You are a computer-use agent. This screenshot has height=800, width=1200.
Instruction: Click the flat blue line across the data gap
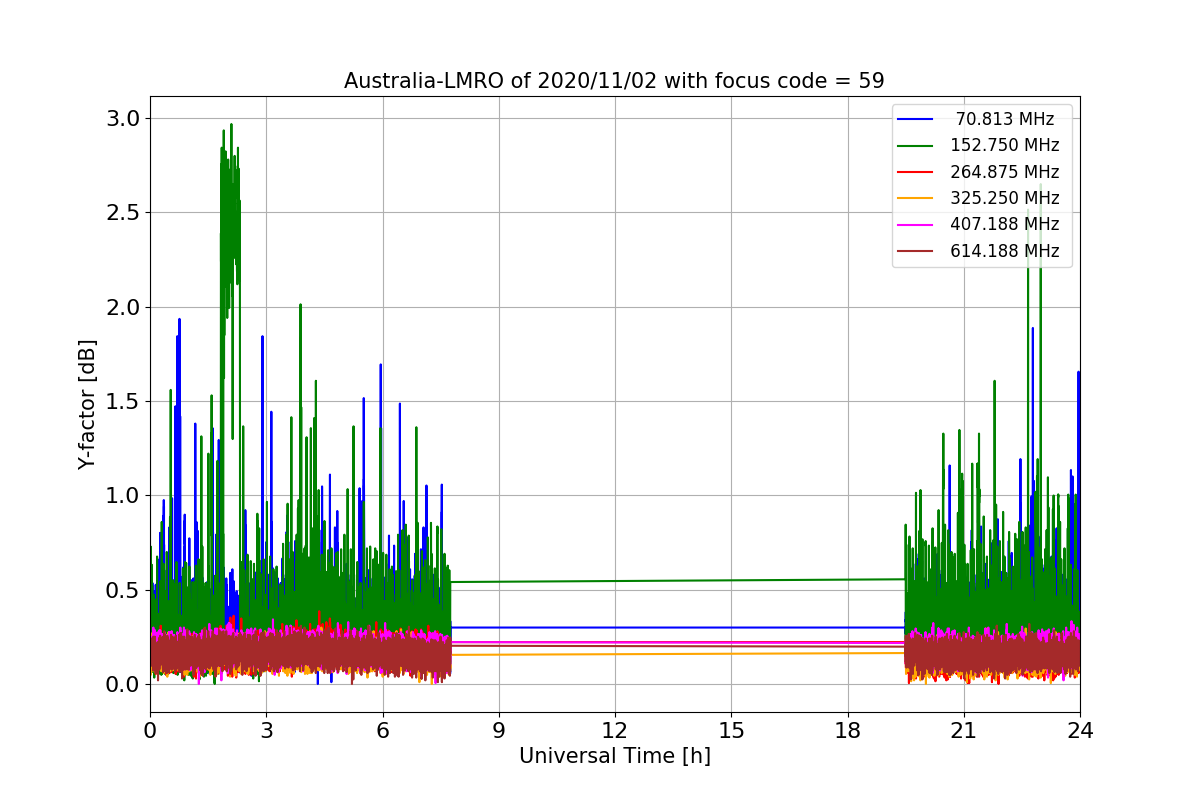678,627
